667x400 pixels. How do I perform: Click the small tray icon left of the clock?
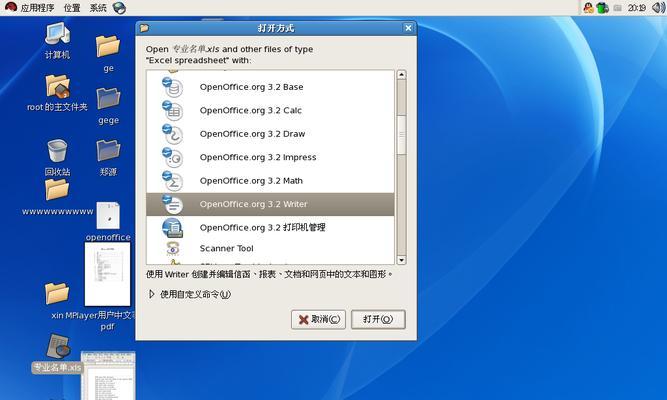(618, 8)
